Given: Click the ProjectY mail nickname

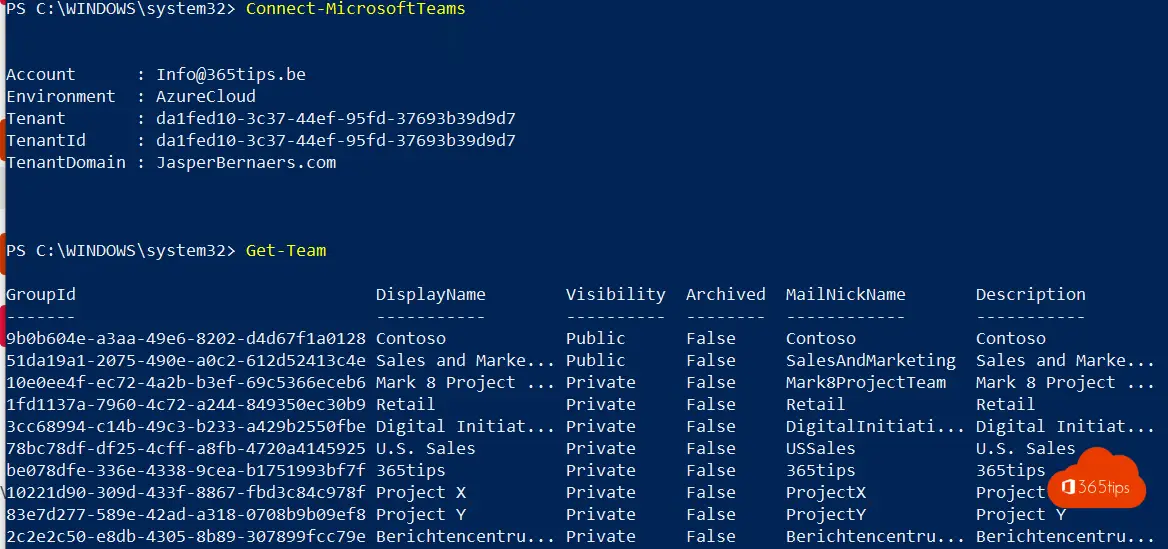Looking at the screenshot, I should click(x=825, y=514).
